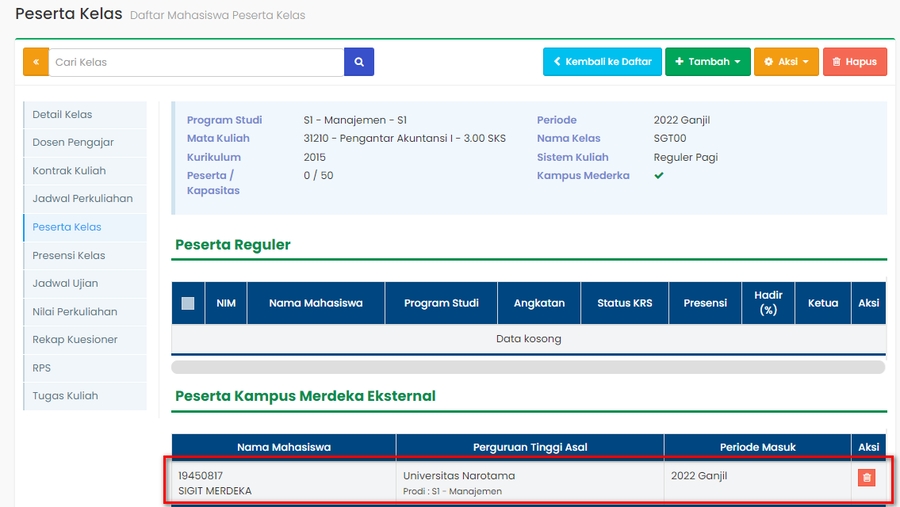Select Kontrak Kuliah sidebar item
Viewport: 900px width, 507px height.
click(x=69, y=171)
